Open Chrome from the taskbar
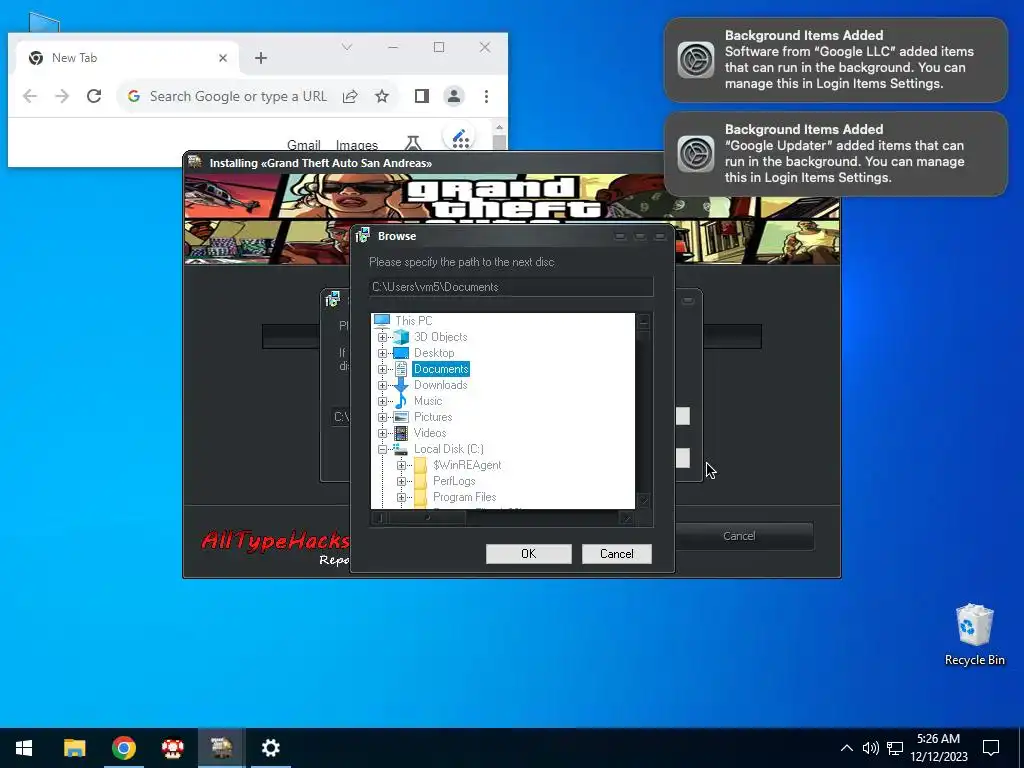The image size is (1024, 768). click(x=123, y=748)
